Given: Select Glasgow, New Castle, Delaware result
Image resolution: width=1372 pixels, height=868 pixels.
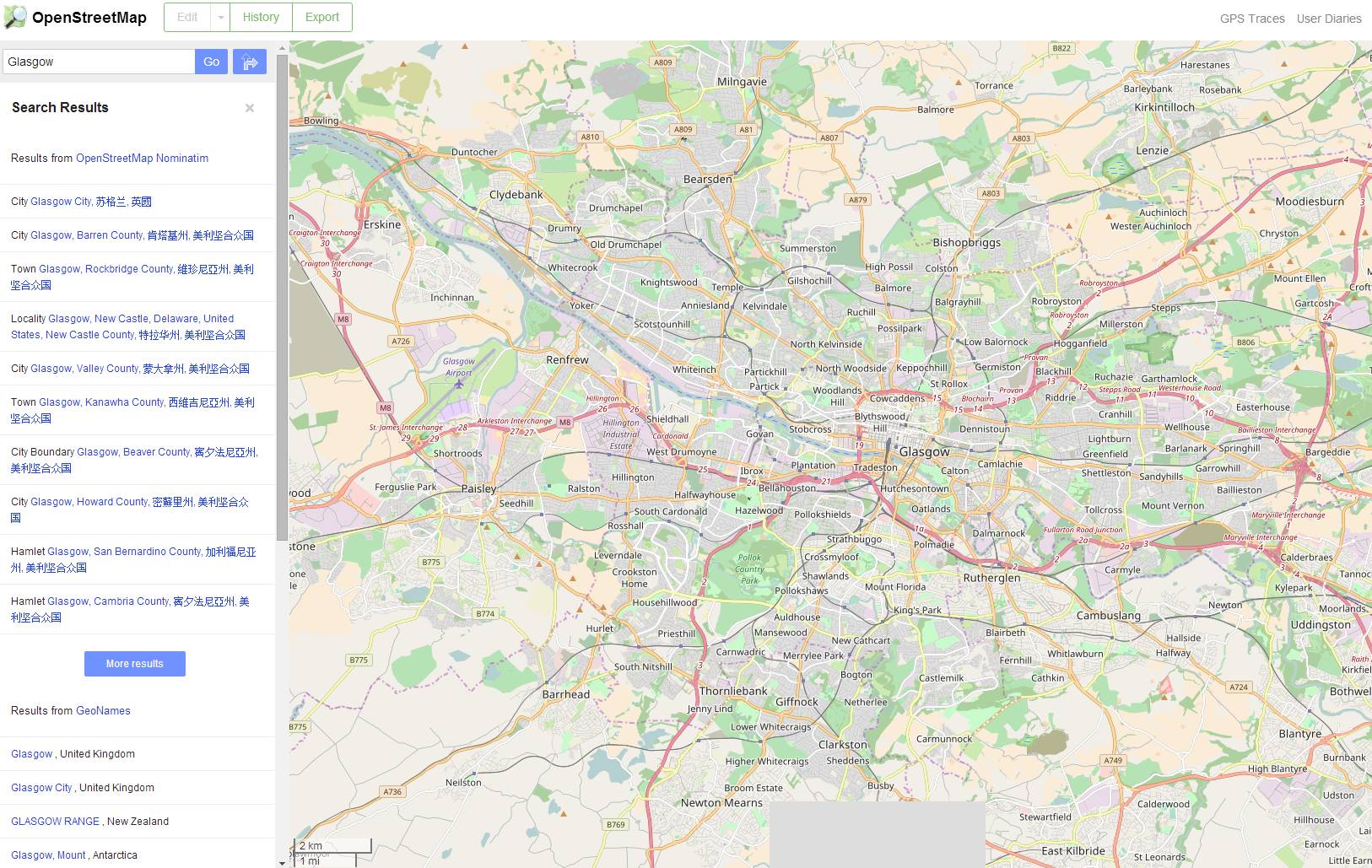Looking at the screenshot, I should [128, 326].
